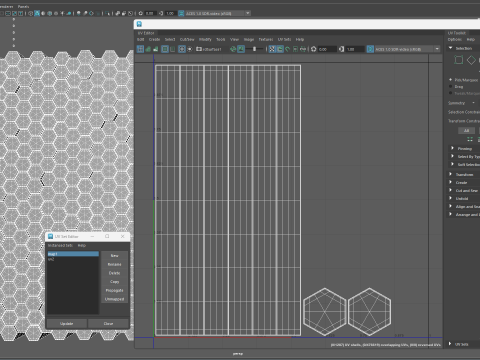Toggle viewport wireframe shading icon
This screenshot has width=480, height=360.
[30, 13]
